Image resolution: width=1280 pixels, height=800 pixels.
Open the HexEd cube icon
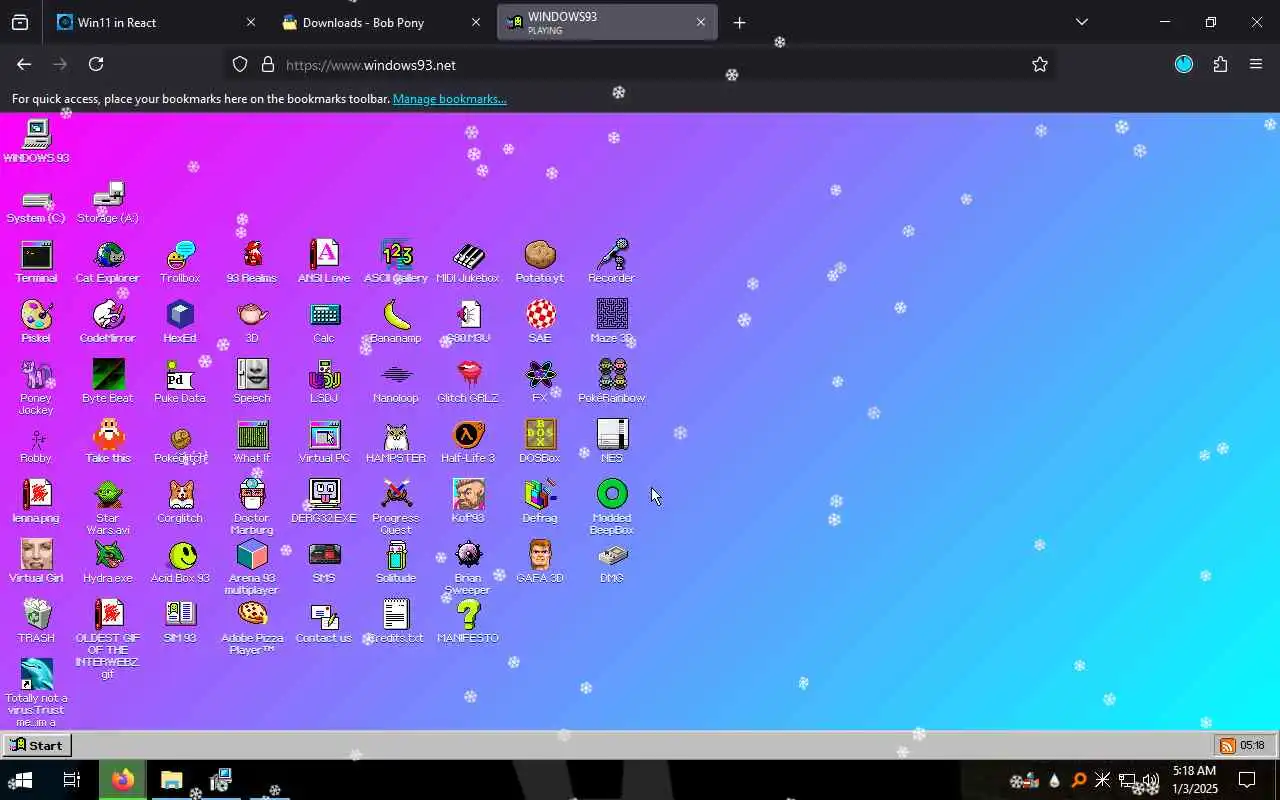(180, 322)
